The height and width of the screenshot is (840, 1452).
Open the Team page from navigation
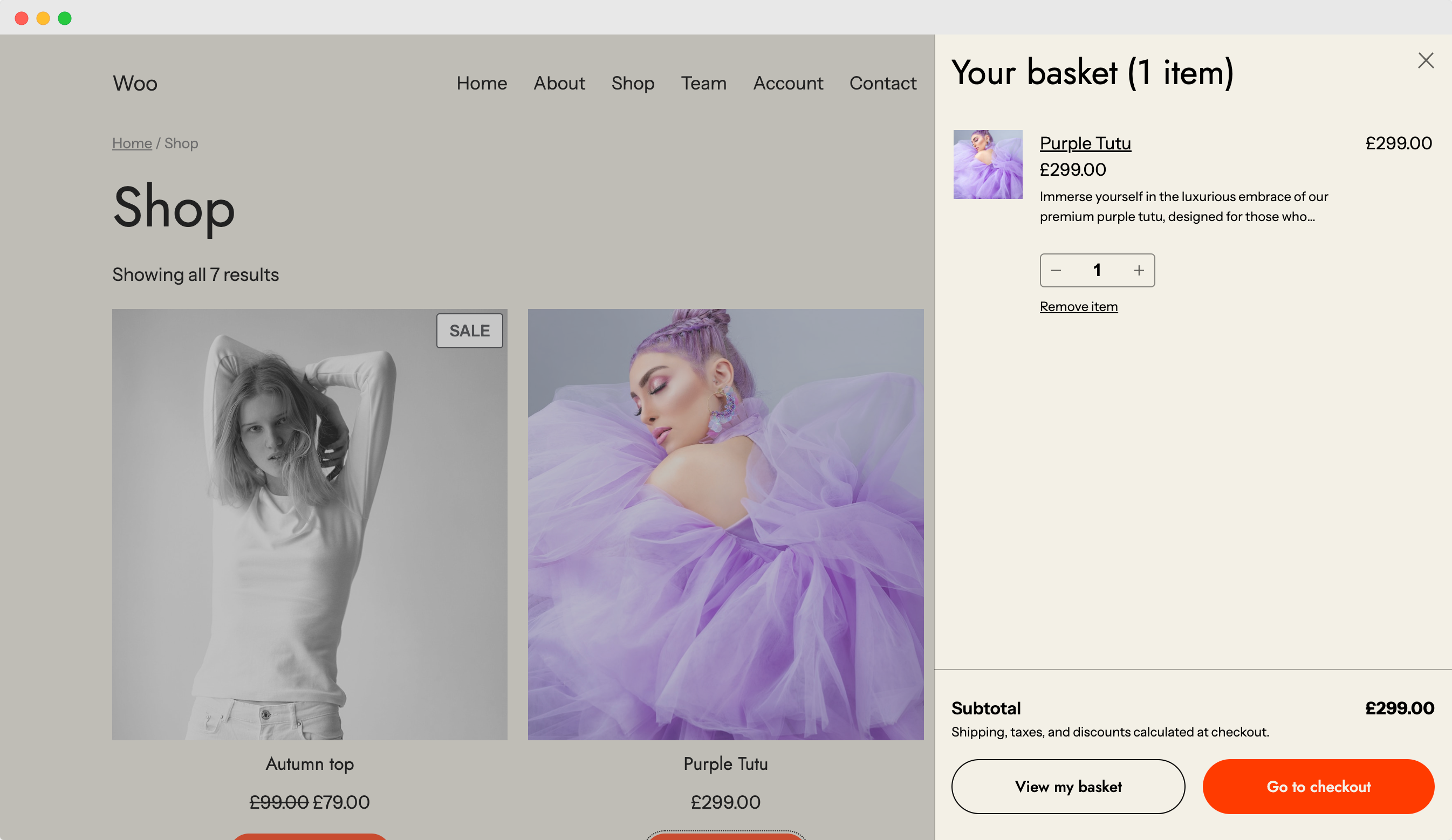pos(703,83)
